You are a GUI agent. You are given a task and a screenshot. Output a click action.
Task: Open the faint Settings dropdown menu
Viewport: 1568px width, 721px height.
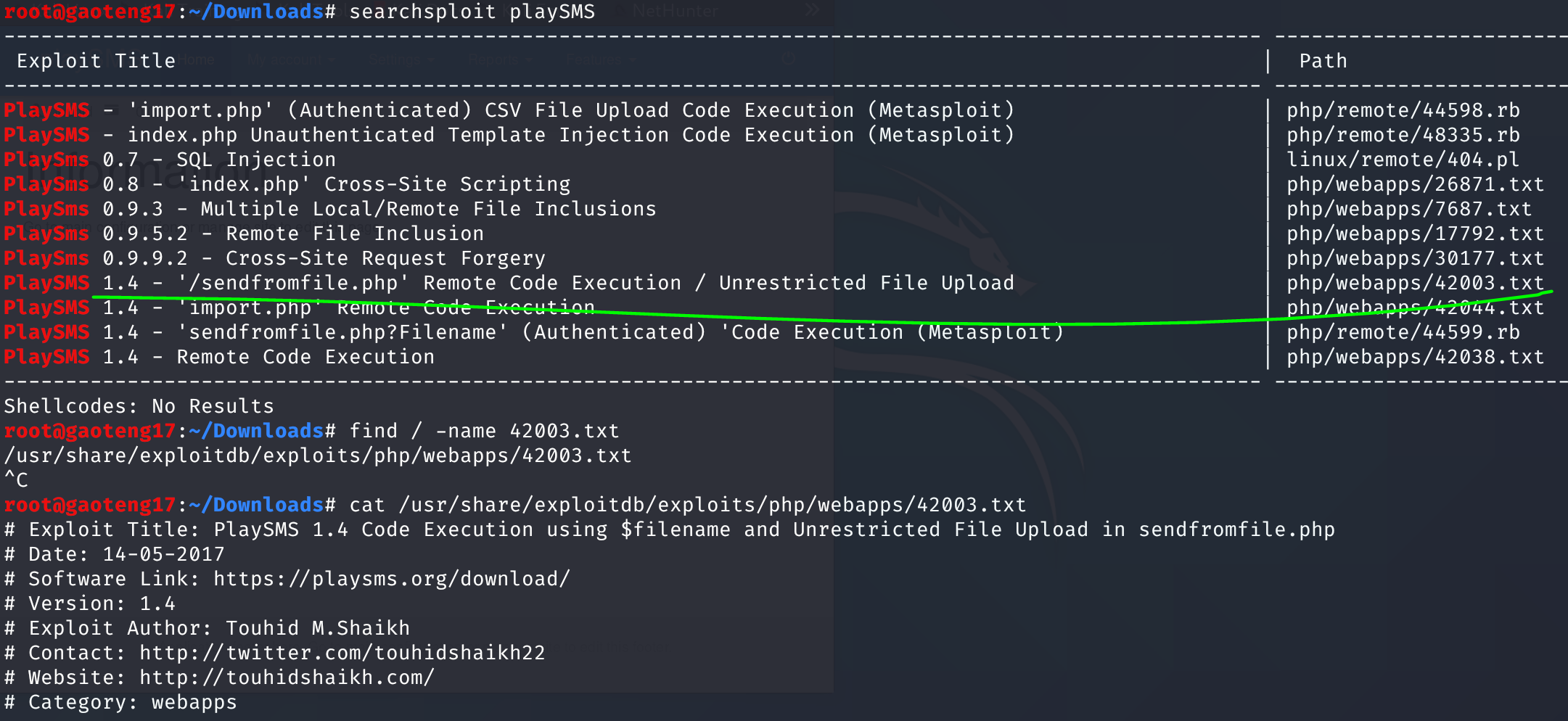point(401,60)
